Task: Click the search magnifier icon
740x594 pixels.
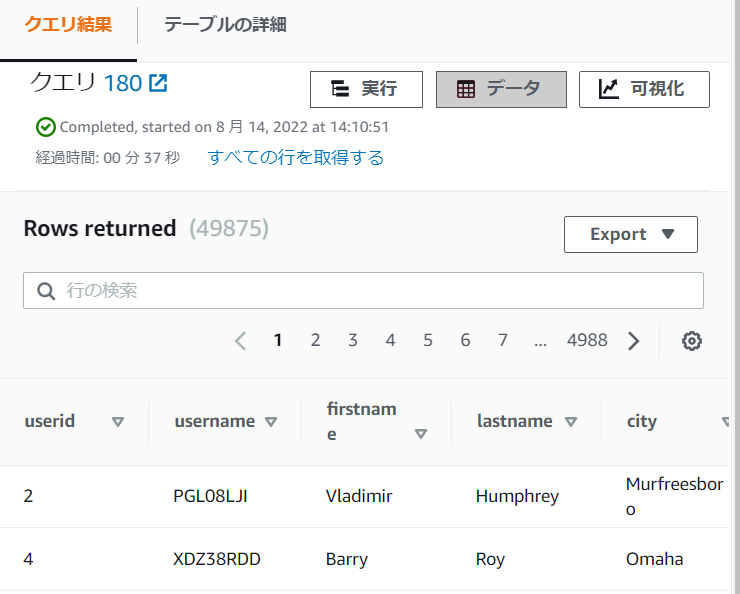Action: point(45,291)
